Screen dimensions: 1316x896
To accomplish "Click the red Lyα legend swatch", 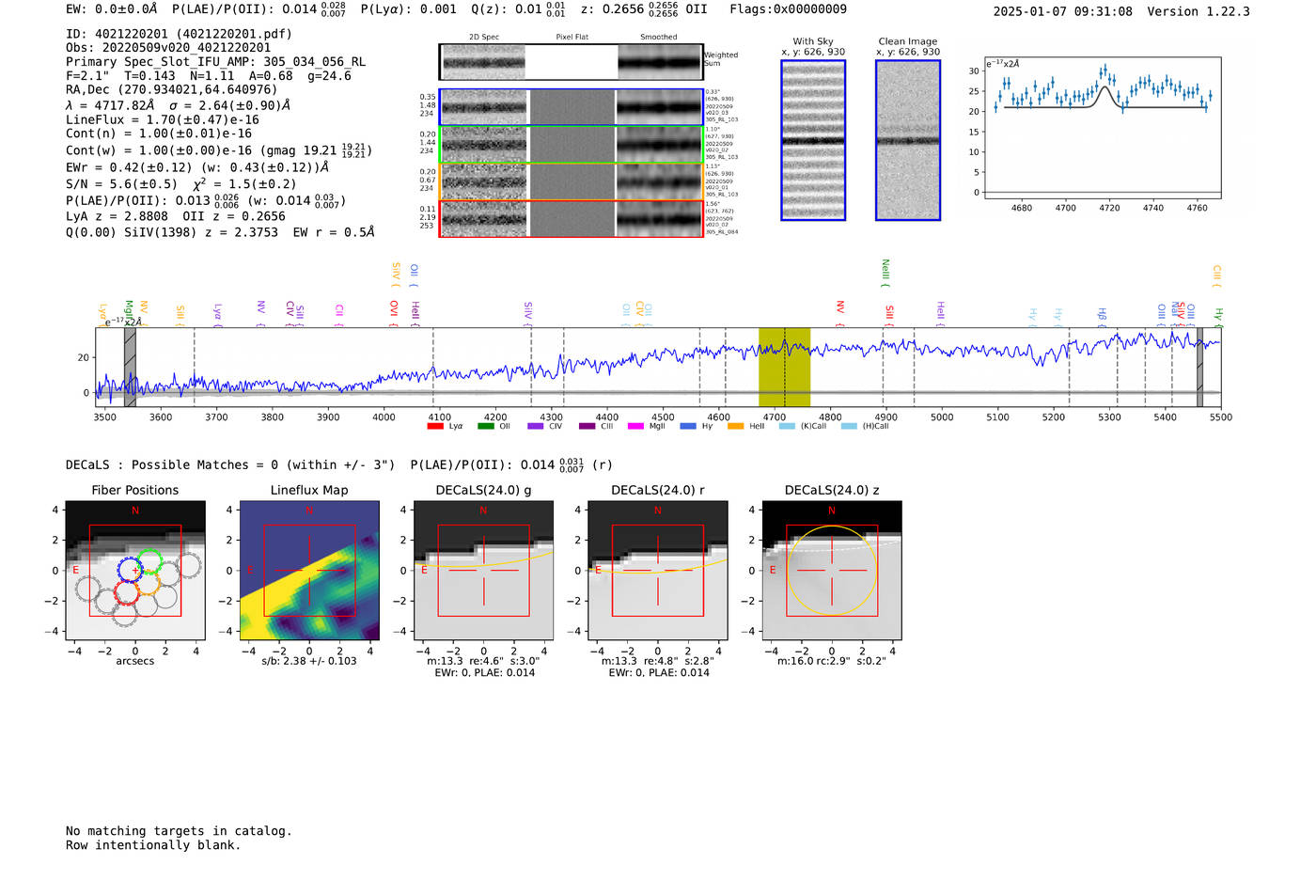I will (435, 426).
